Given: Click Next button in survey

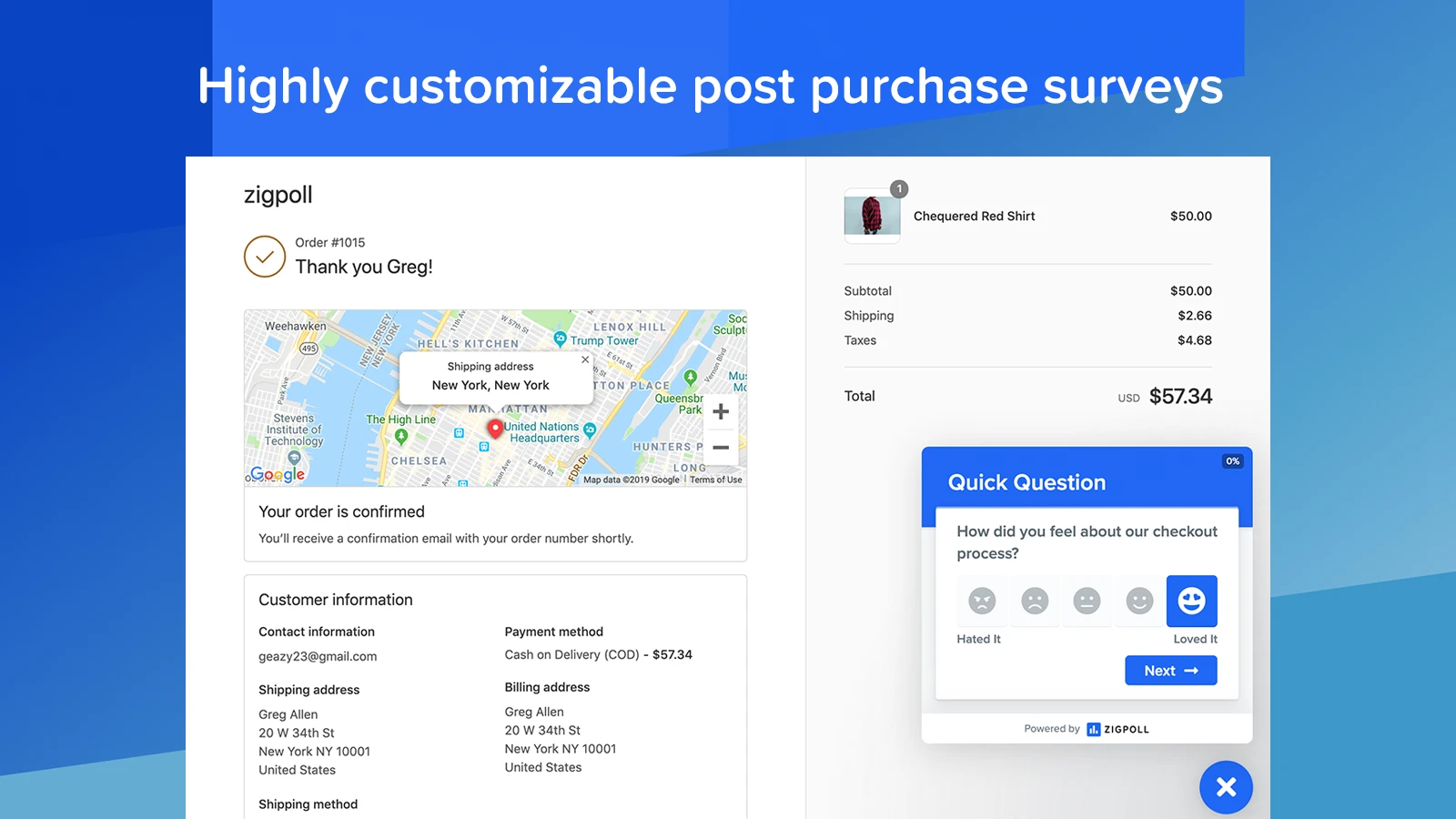Looking at the screenshot, I should click(1171, 671).
